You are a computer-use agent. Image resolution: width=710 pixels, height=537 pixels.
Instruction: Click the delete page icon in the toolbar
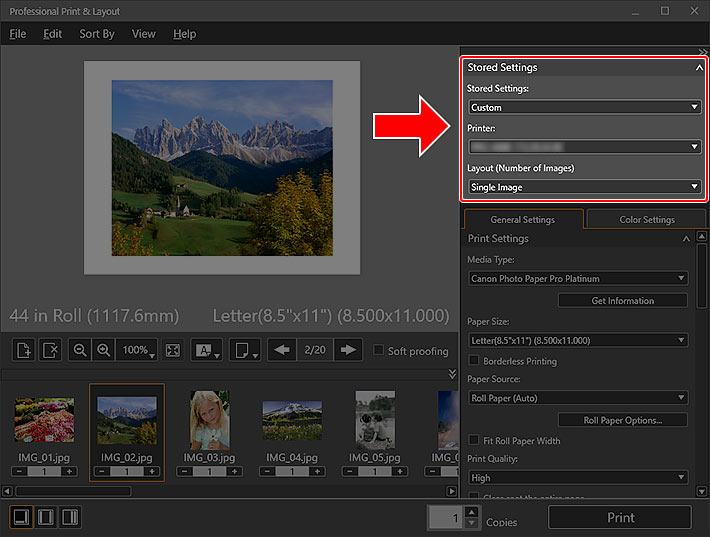(51, 350)
